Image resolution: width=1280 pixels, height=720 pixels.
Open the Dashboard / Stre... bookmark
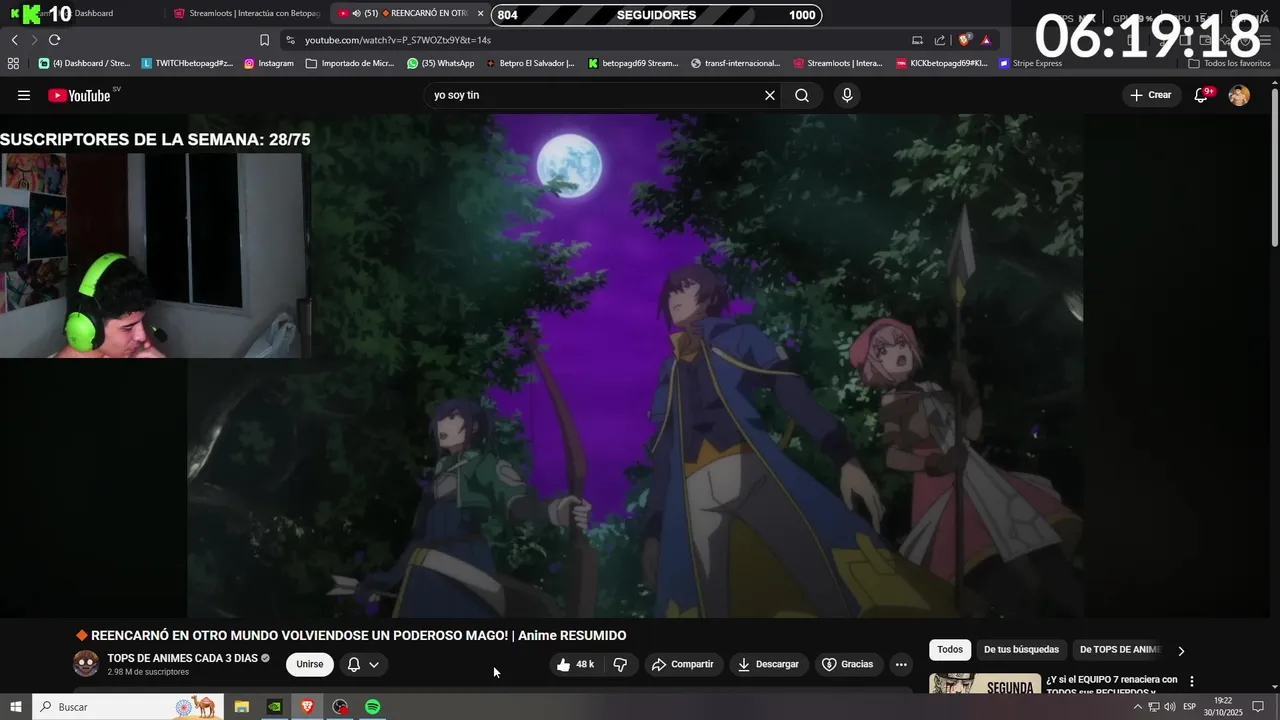pyautogui.click(x=84, y=63)
